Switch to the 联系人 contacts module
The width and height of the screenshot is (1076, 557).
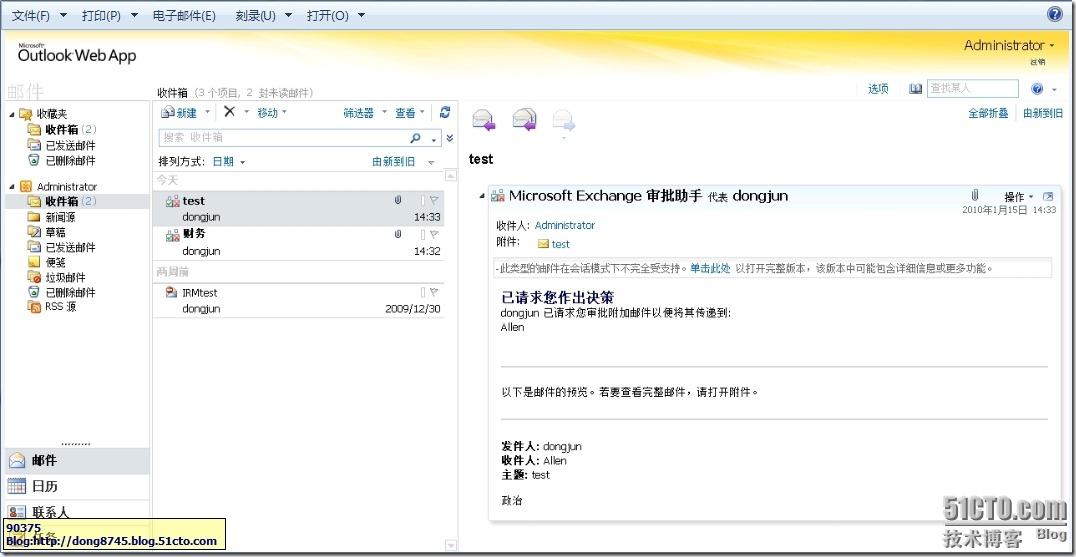point(75,511)
